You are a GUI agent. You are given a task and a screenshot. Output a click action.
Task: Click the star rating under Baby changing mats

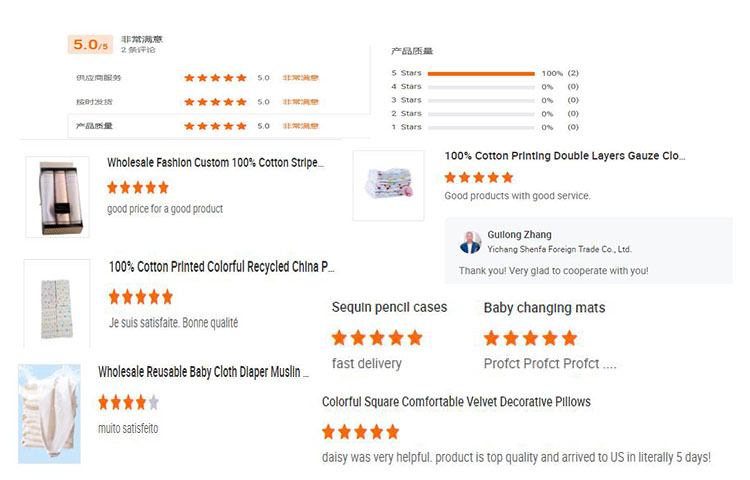coord(530,338)
